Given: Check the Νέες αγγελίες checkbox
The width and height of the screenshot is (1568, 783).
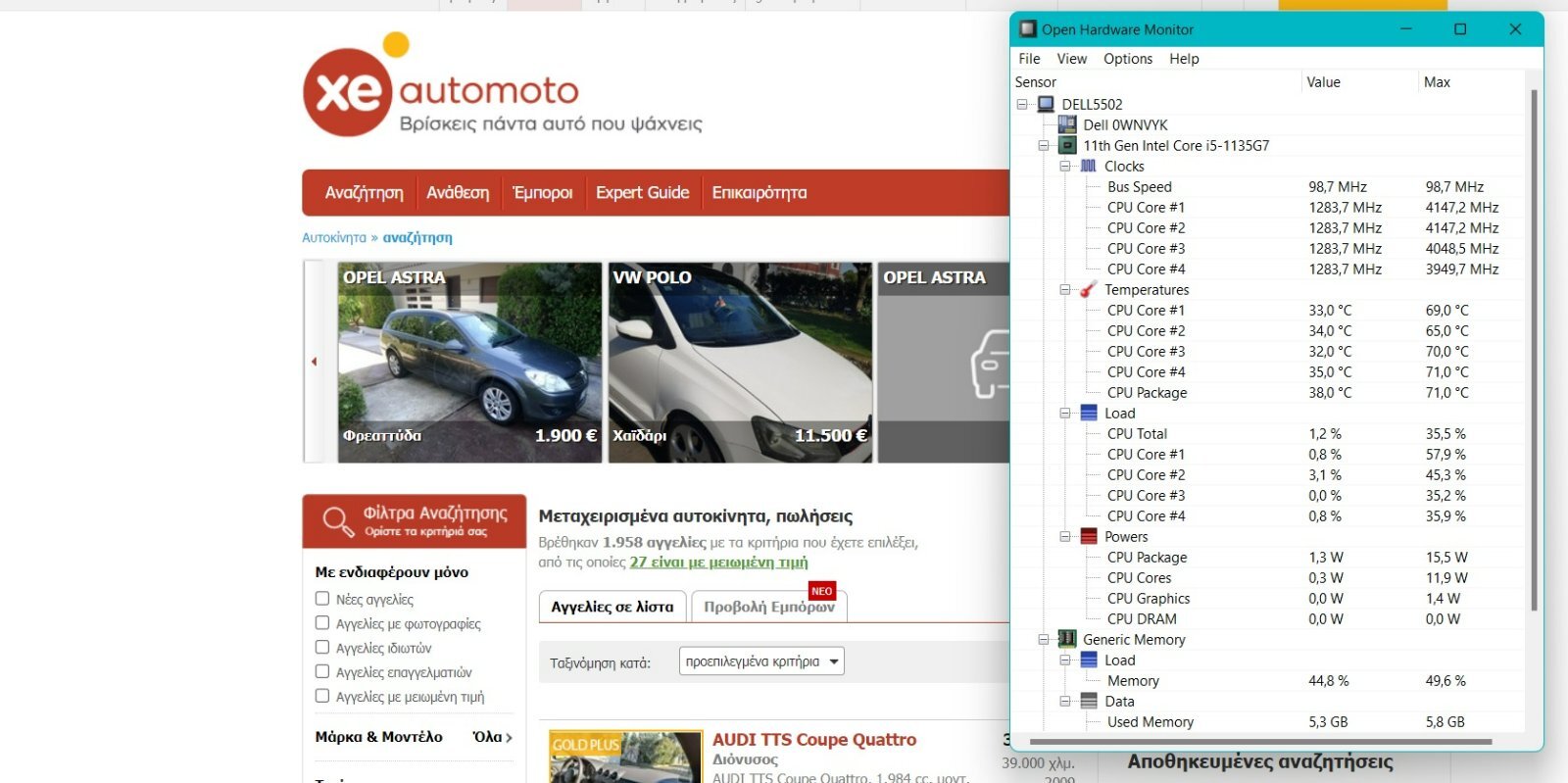Looking at the screenshot, I should (x=321, y=598).
